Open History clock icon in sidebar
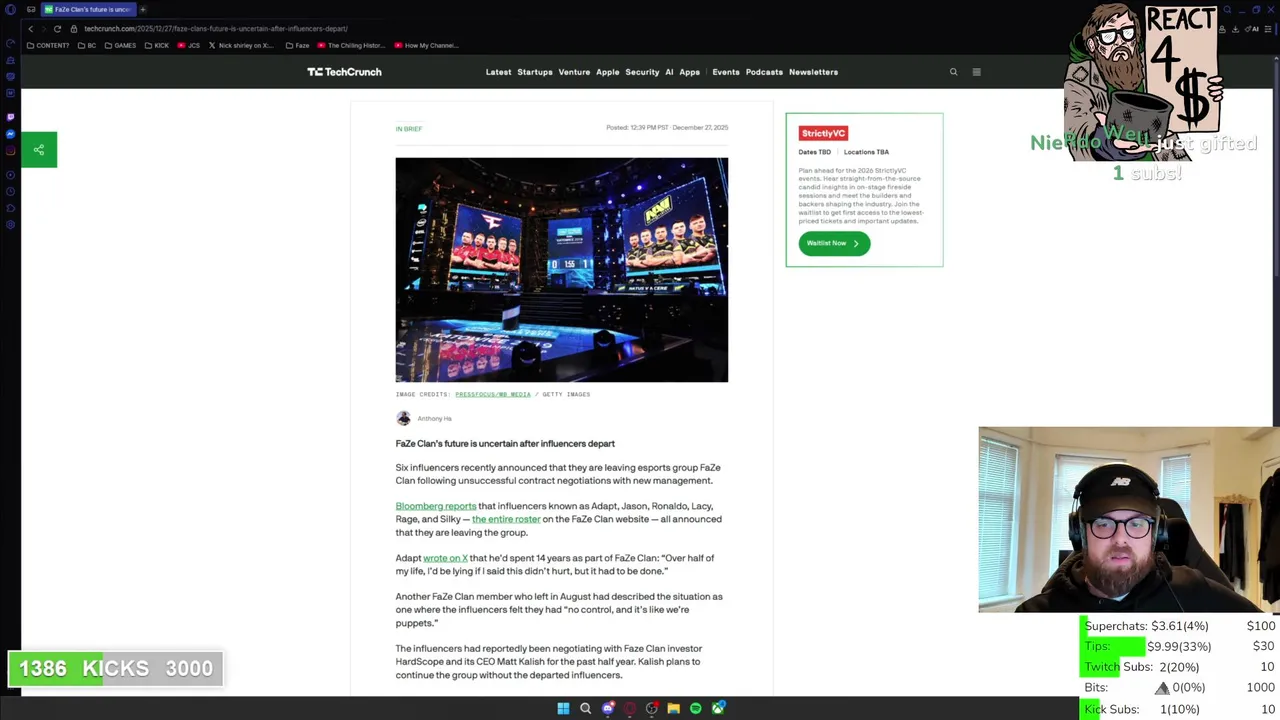This screenshot has height=720, width=1280. point(10,191)
